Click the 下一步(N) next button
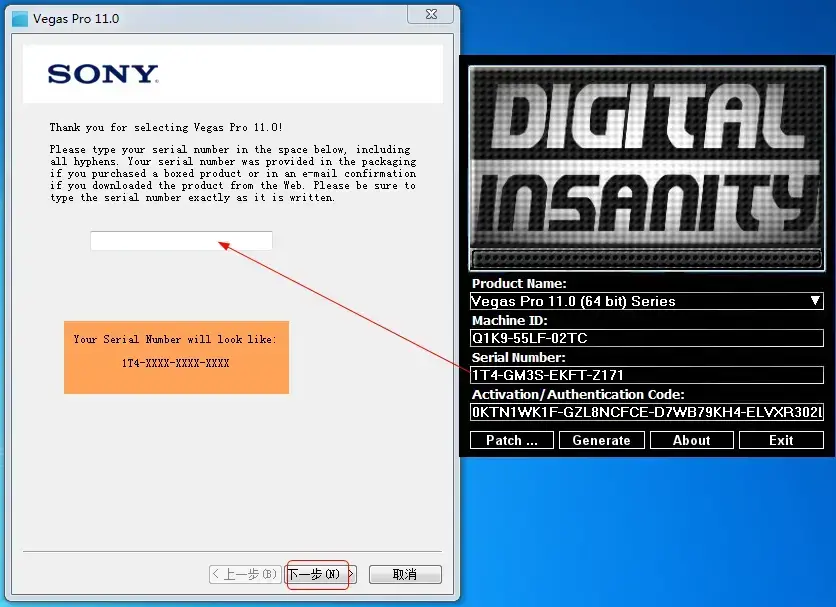The height and width of the screenshot is (607, 836). (x=321, y=574)
